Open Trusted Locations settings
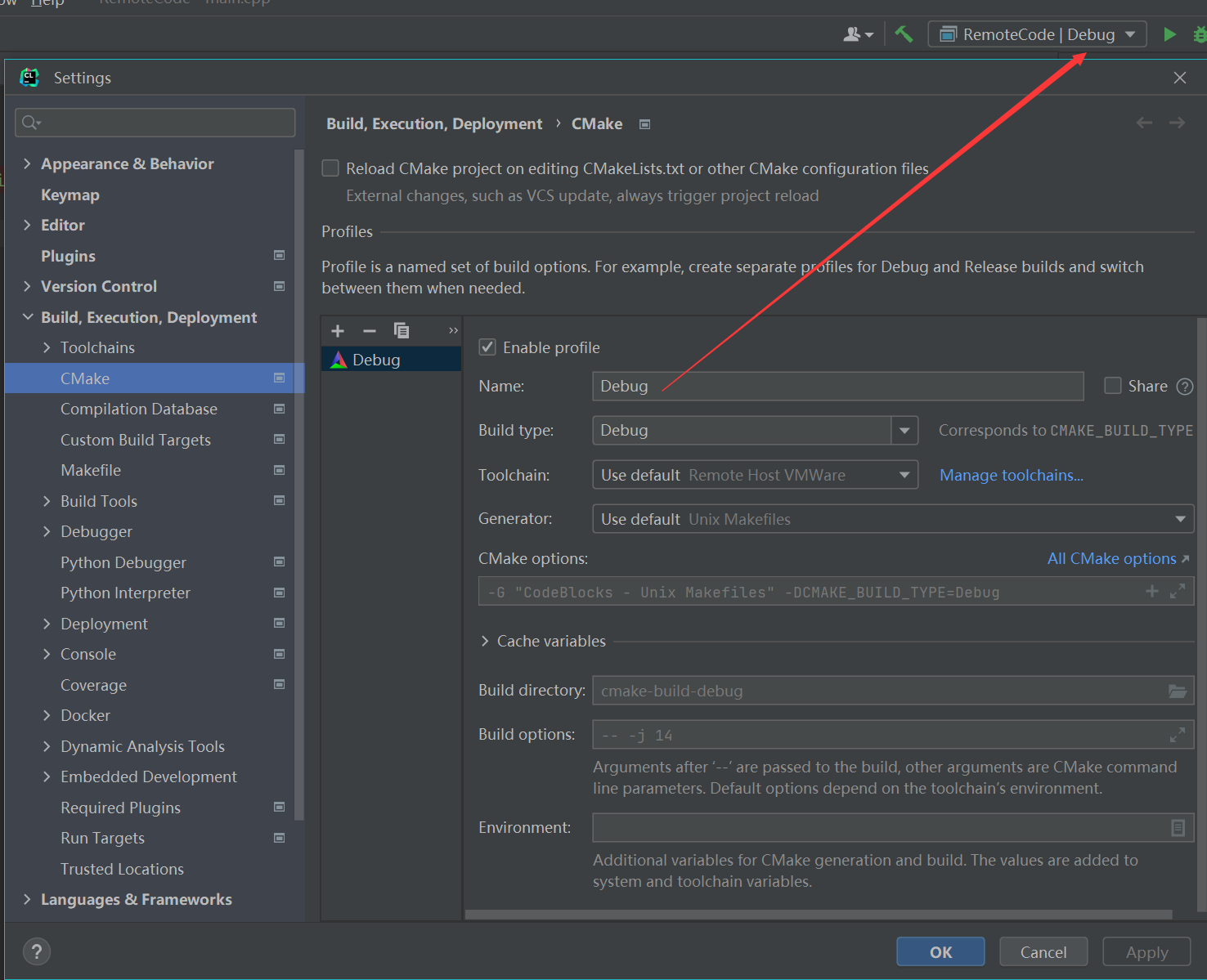 [123, 869]
